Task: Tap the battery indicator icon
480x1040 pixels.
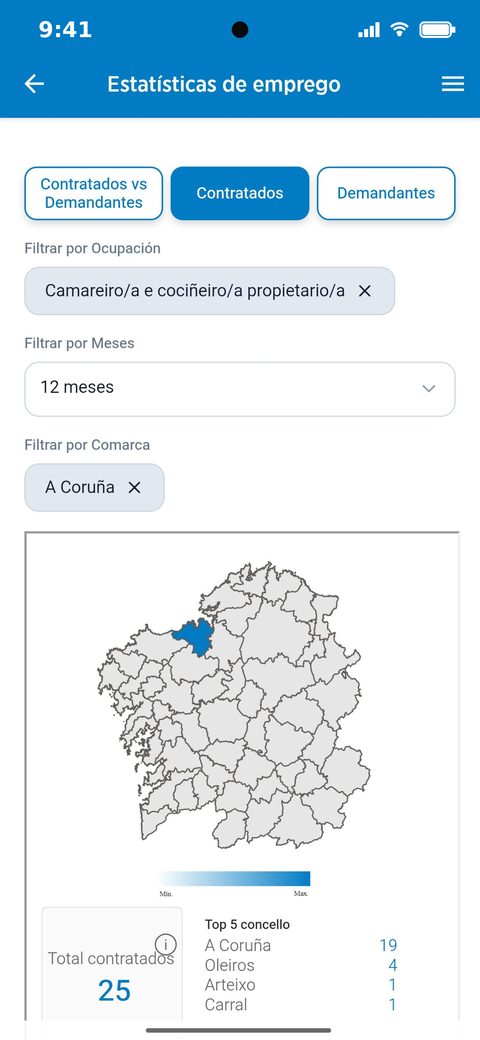Action: tap(438, 30)
